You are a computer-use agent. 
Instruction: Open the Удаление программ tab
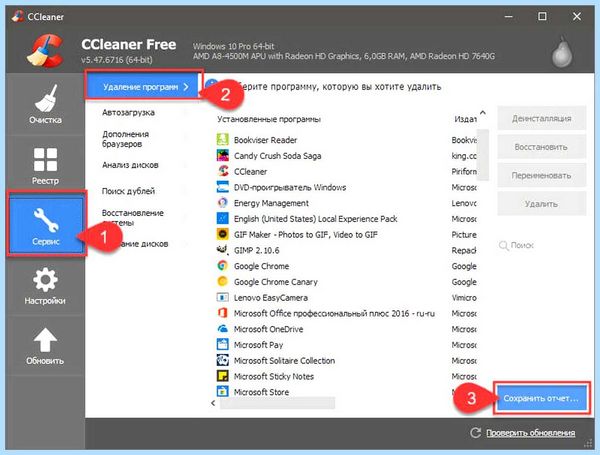tap(143, 87)
